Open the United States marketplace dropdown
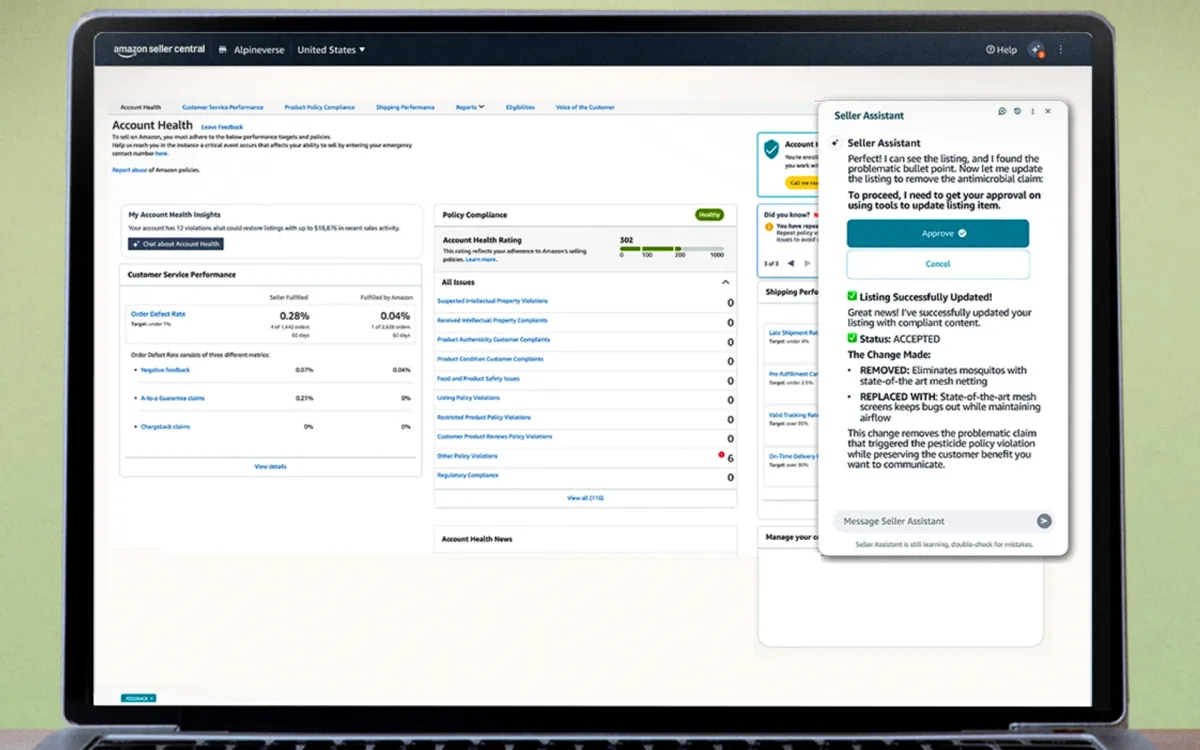Screen dimensions: 1200x750 (331, 49)
